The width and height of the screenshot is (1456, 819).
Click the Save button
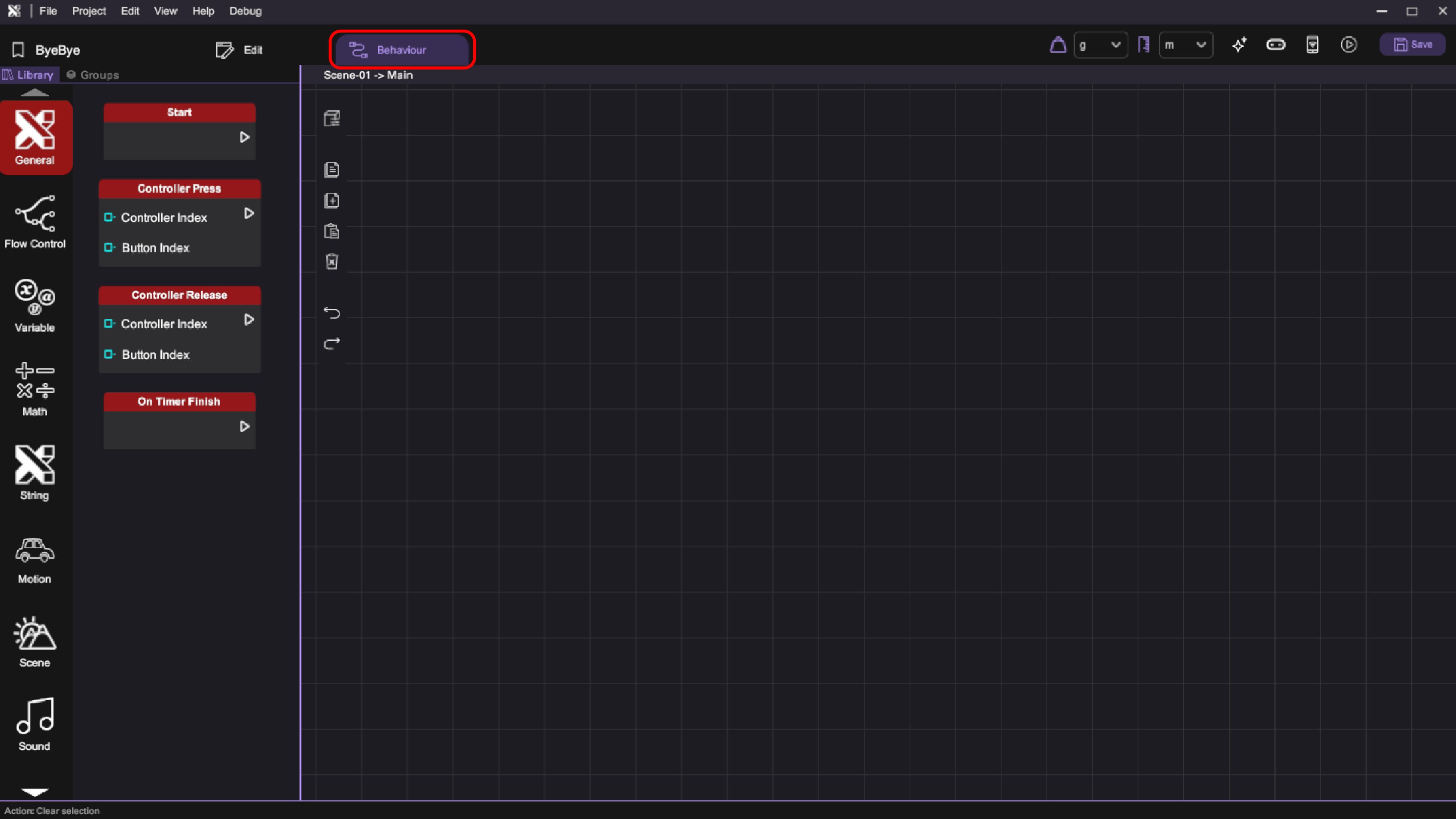coord(1412,45)
